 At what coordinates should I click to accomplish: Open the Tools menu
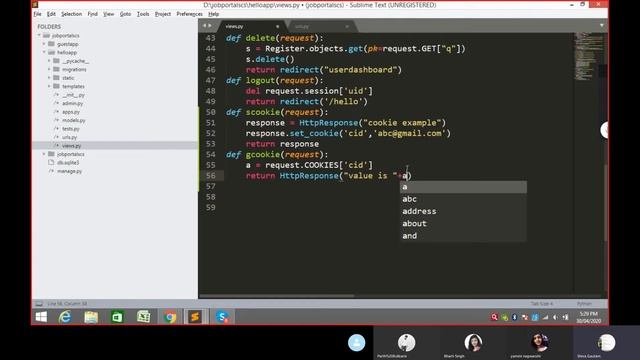click(143, 14)
